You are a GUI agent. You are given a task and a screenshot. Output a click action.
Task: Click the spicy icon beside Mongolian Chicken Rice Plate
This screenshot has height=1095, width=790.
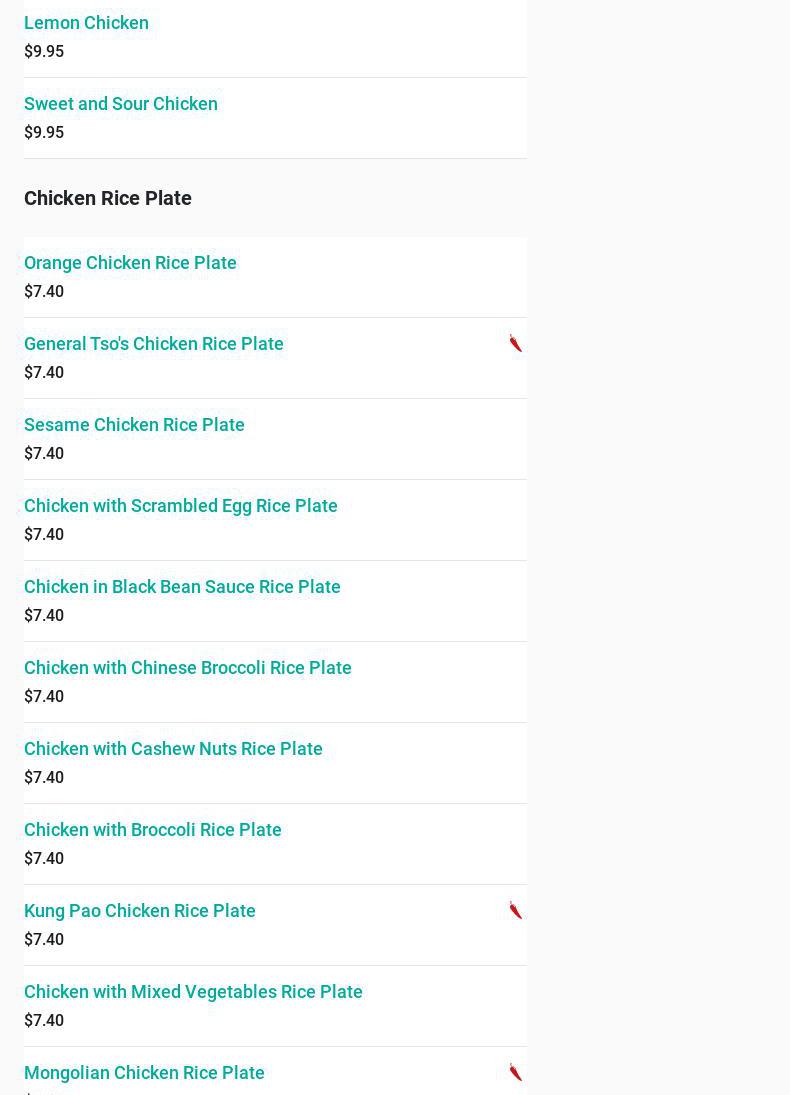pyautogui.click(x=515, y=1072)
